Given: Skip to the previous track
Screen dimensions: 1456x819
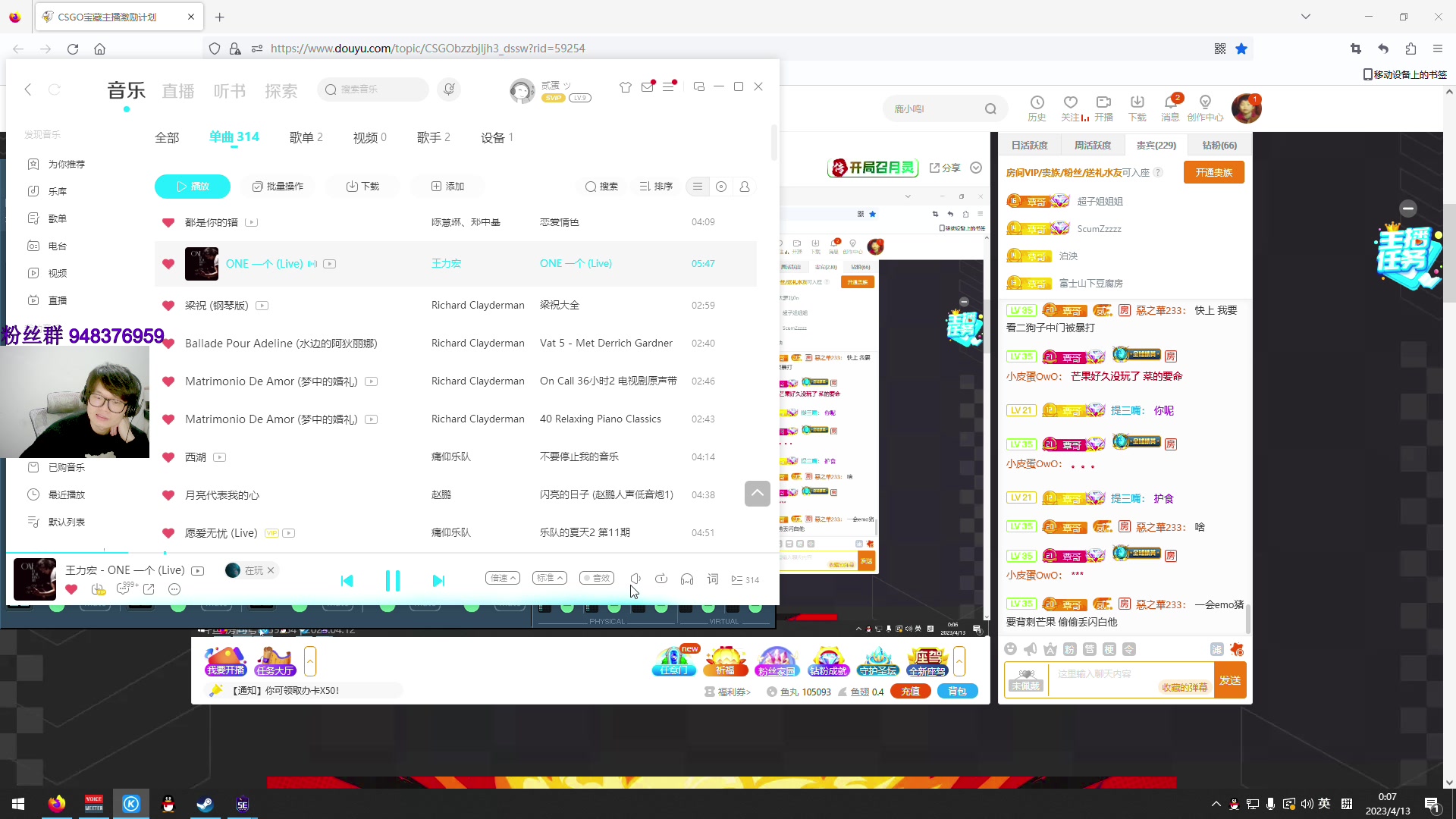Looking at the screenshot, I should point(347,581).
